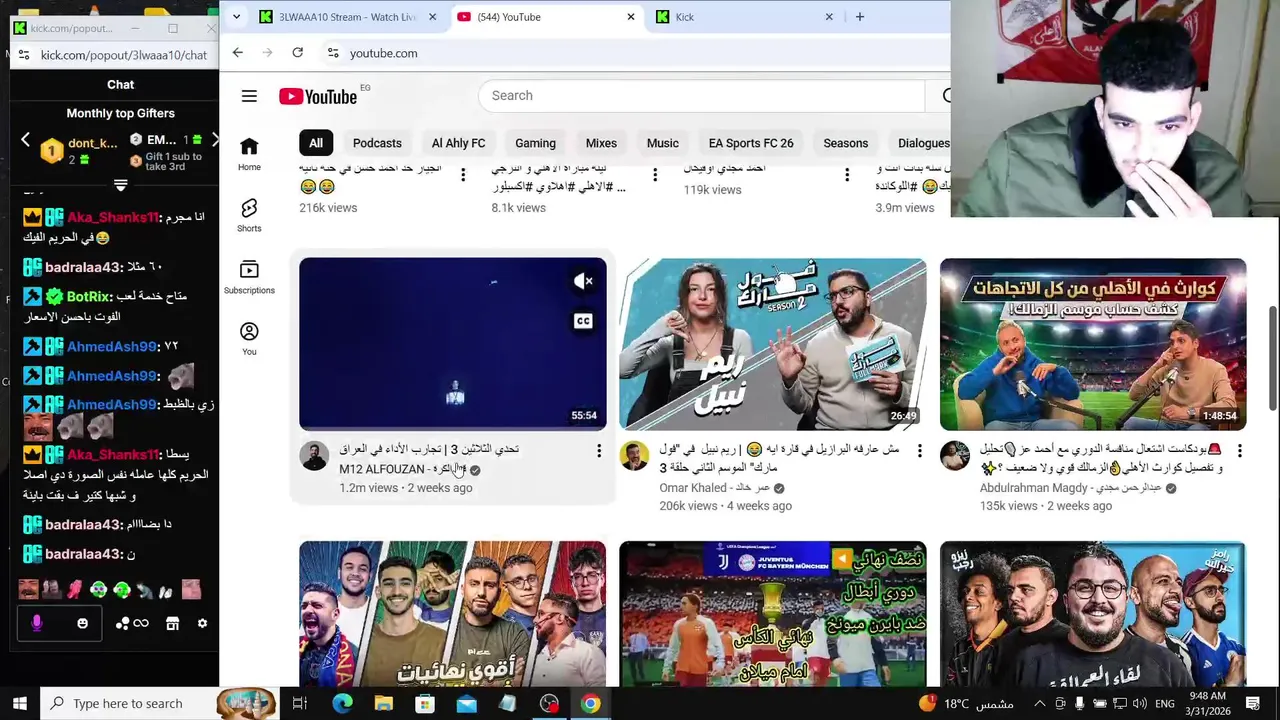Open the M12 ALFOUZAN channel name link
This screenshot has height=720, width=1280.
coord(402,469)
